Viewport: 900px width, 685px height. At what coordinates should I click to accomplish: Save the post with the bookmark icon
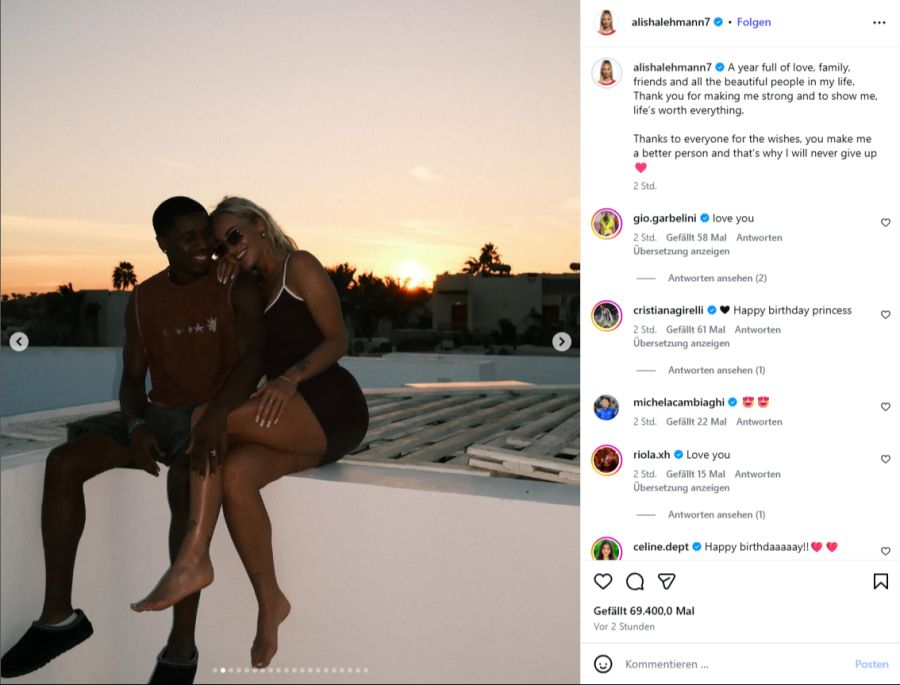(x=880, y=581)
